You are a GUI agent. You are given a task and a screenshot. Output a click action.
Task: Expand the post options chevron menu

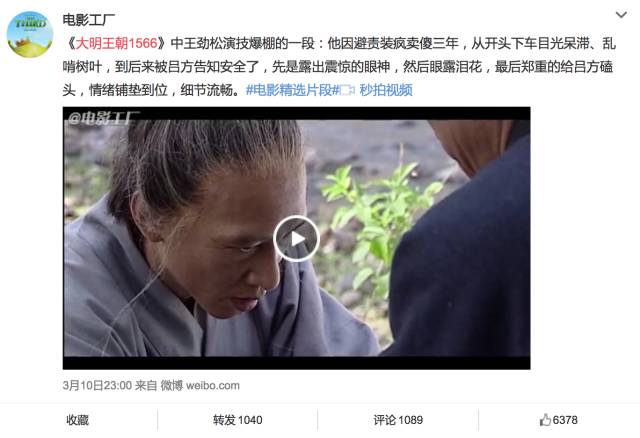point(621,15)
